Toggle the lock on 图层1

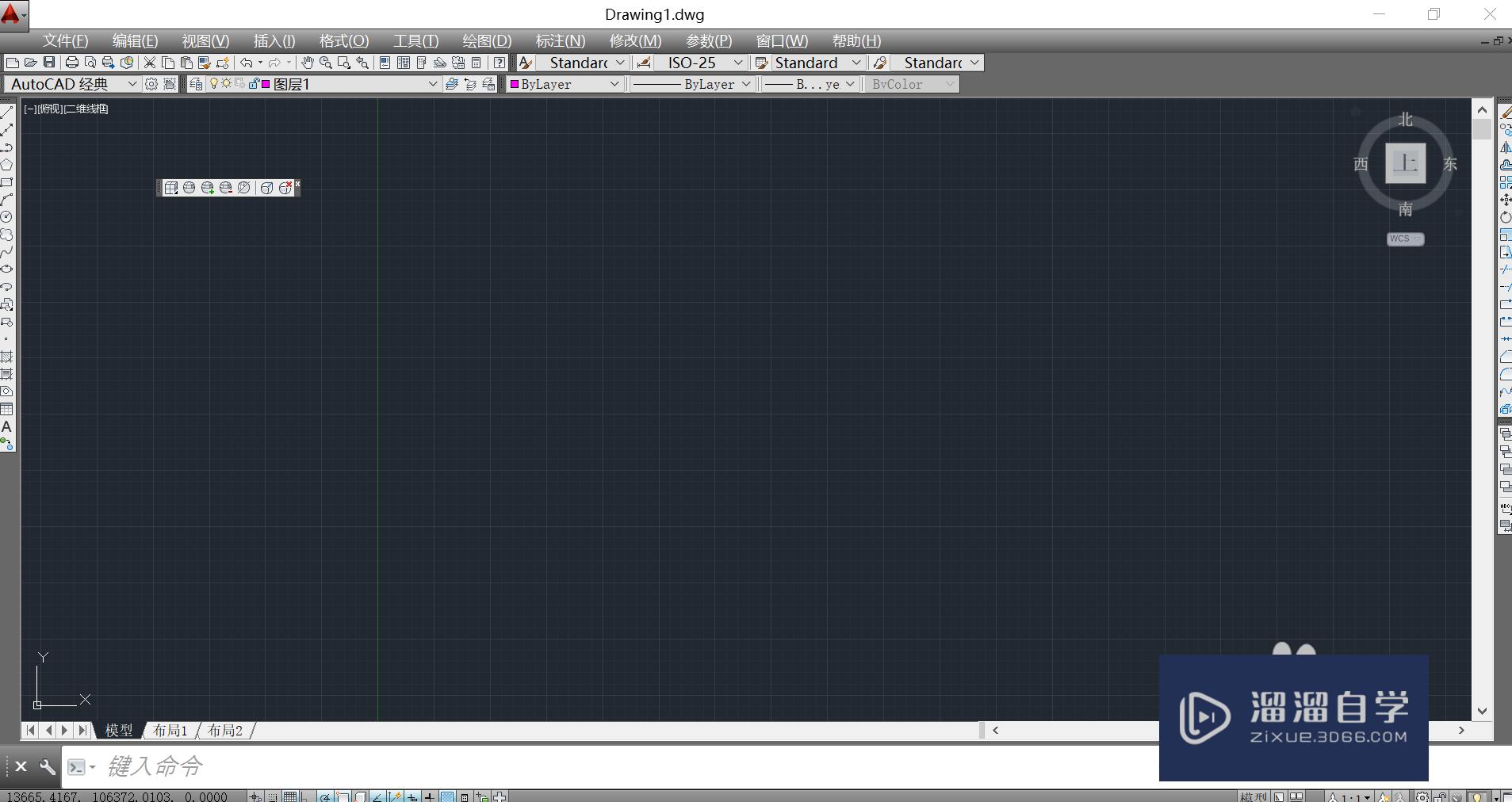(x=253, y=83)
